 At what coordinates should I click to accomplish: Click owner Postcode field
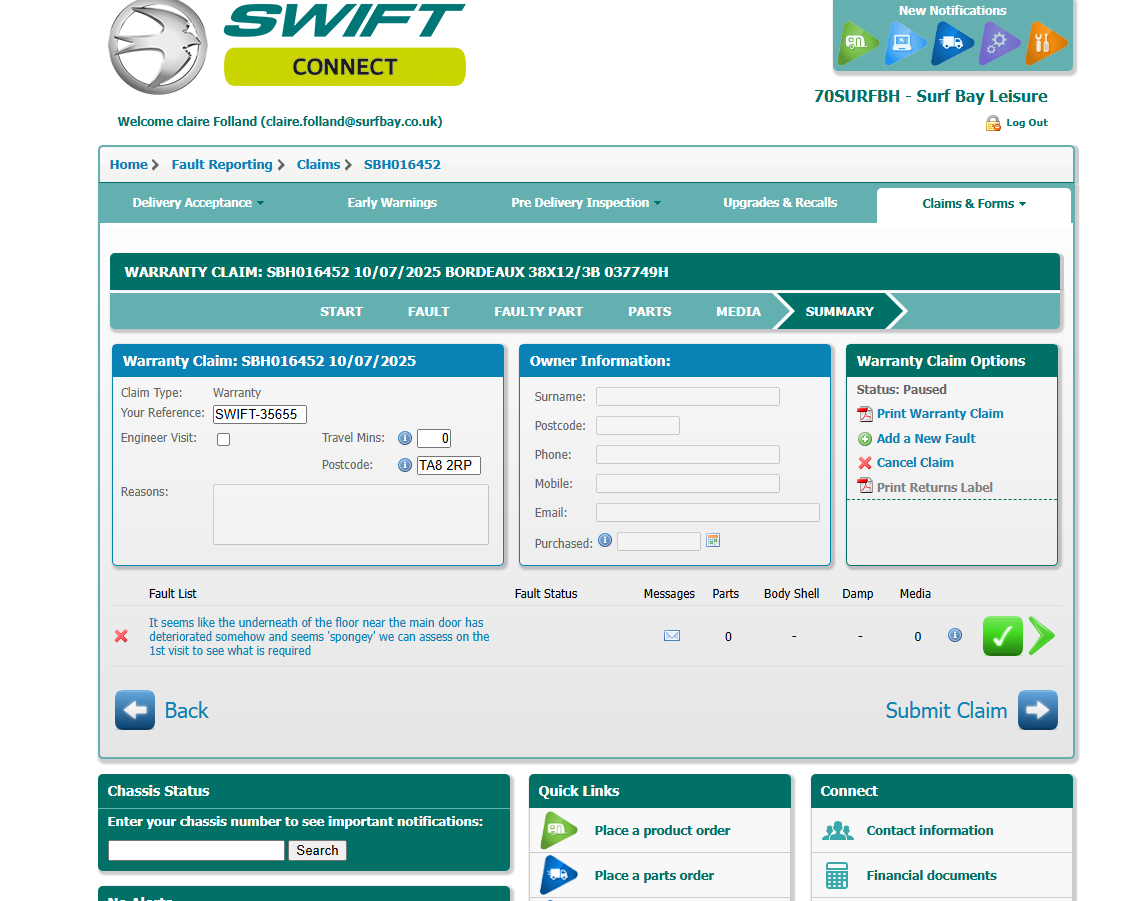(x=638, y=425)
